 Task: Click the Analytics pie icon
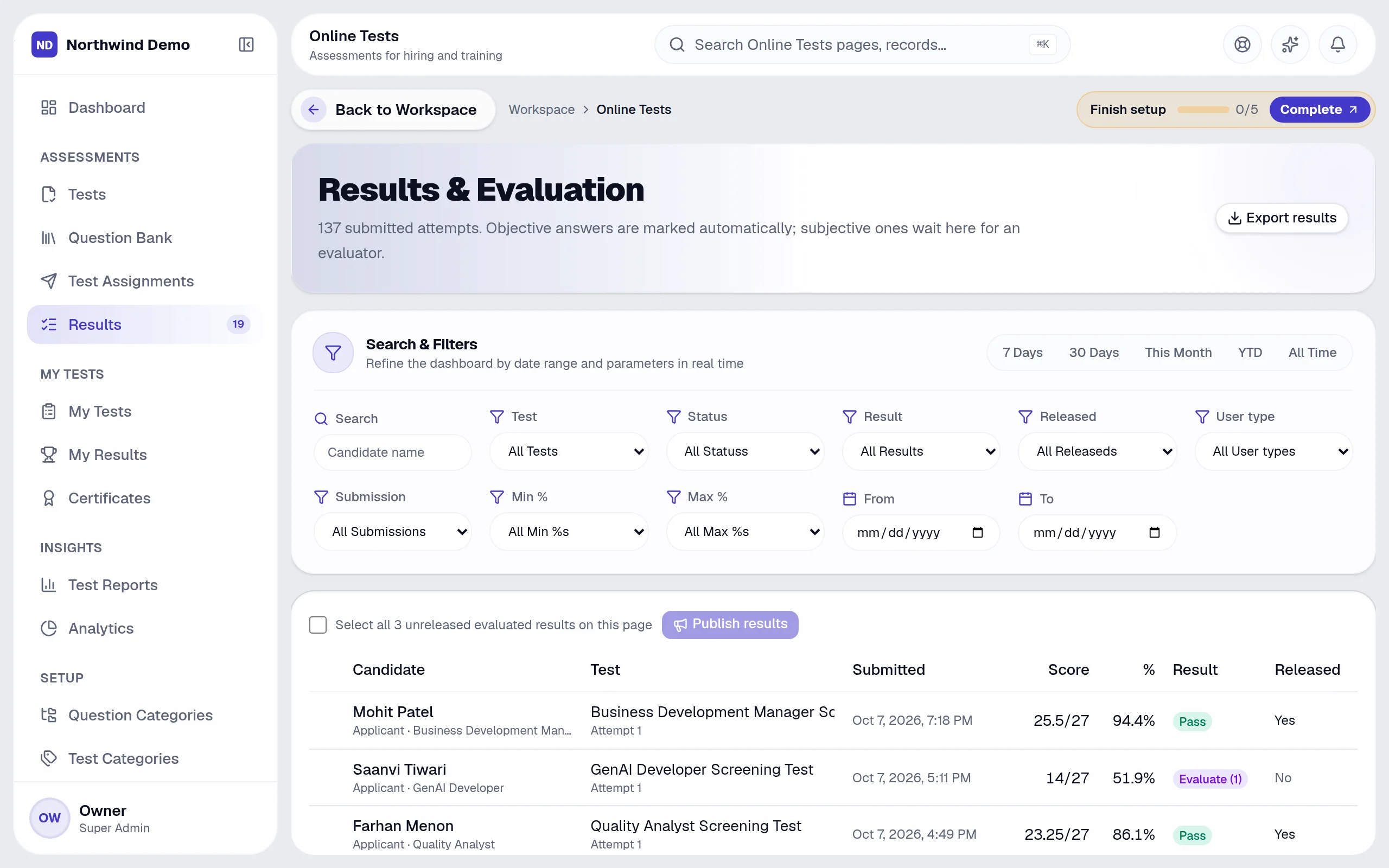click(49, 629)
